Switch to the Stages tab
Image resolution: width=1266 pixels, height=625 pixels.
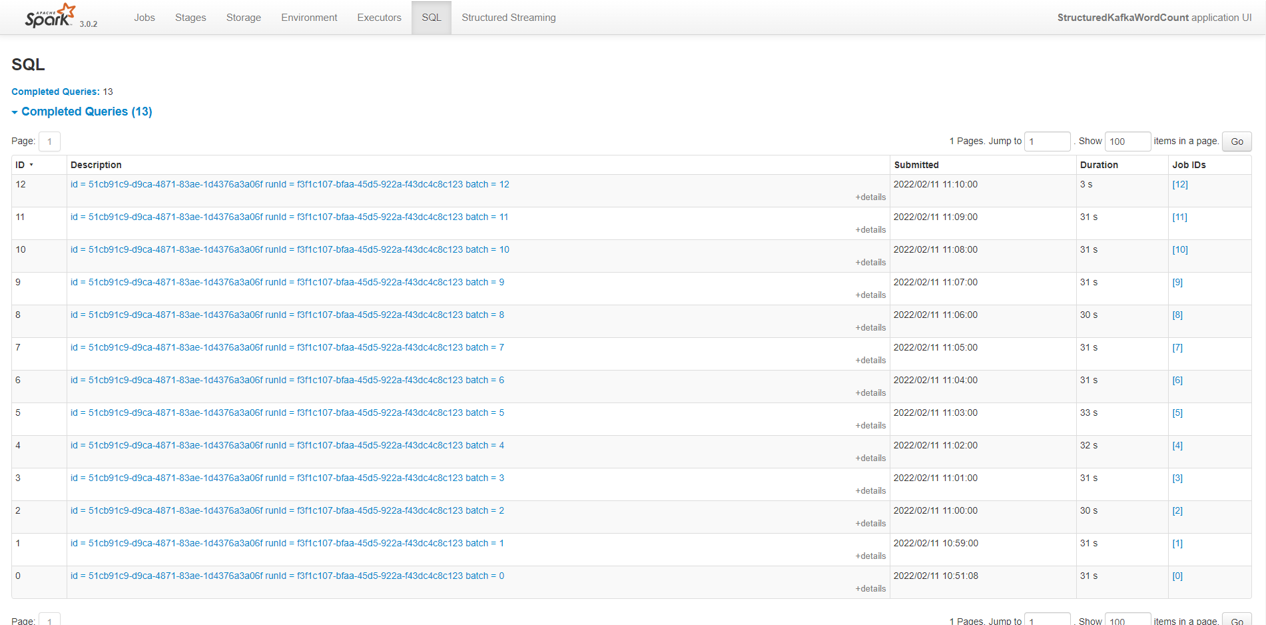pos(190,18)
